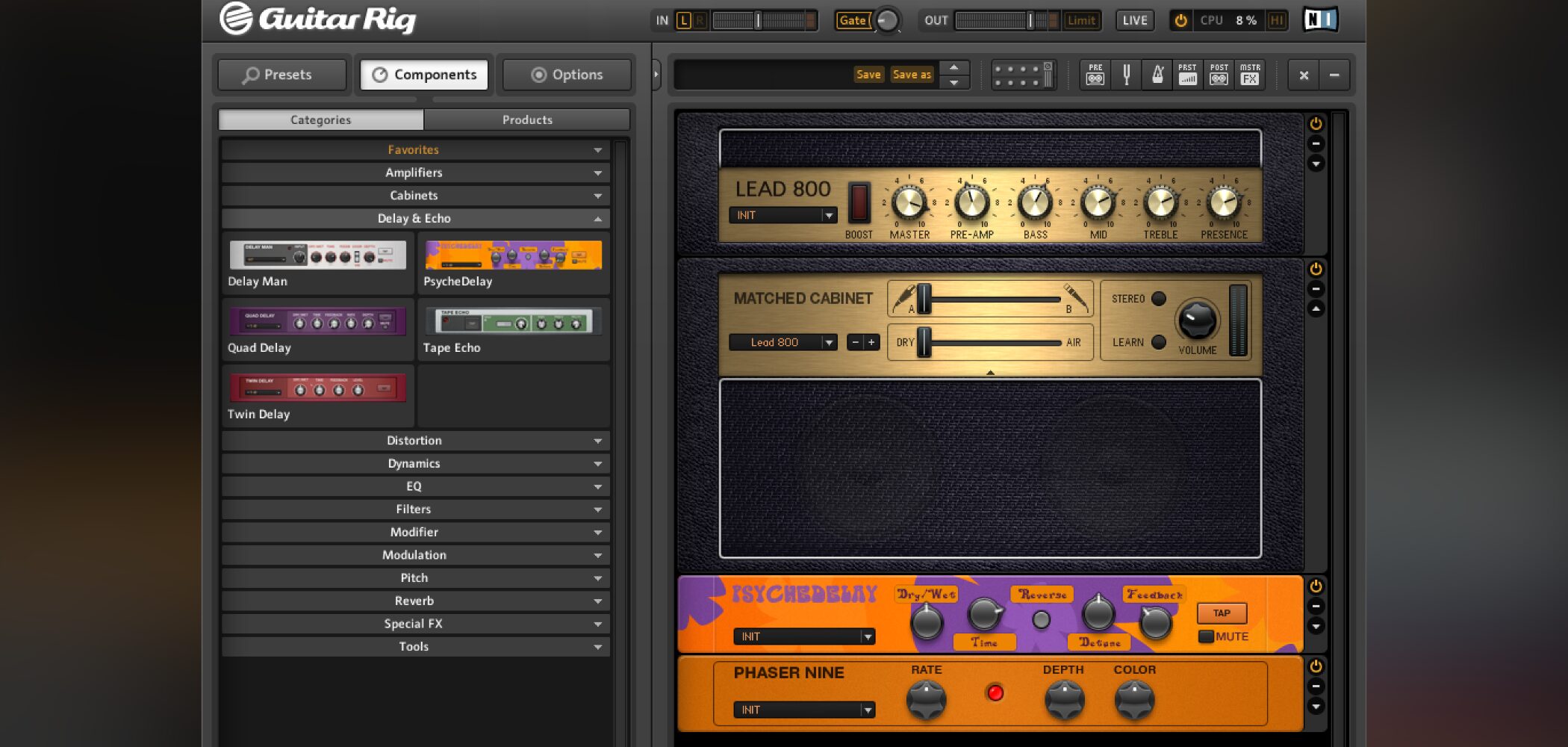Click the X icon to clear the rack
The height and width of the screenshot is (747, 1568).
coord(1304,75)
